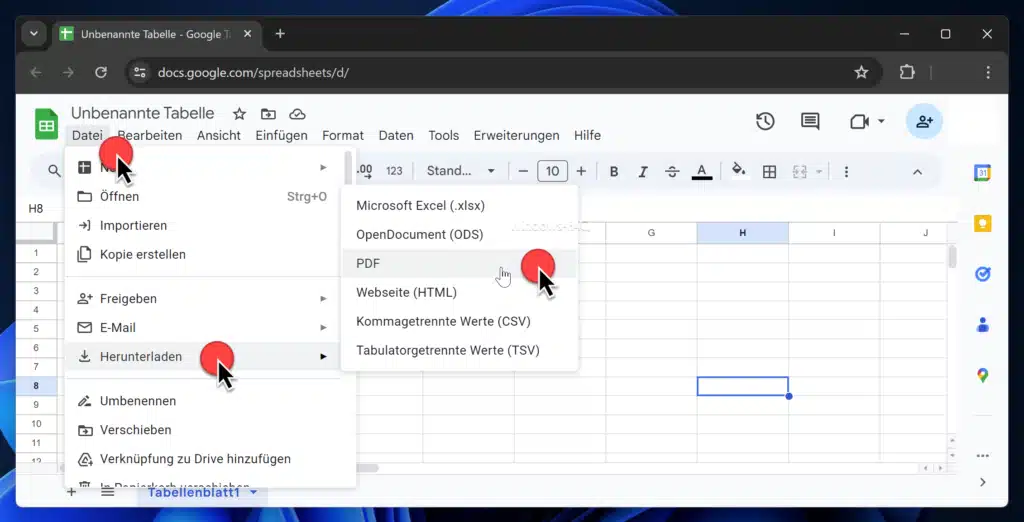Increase font size with plus

[581, 172]
